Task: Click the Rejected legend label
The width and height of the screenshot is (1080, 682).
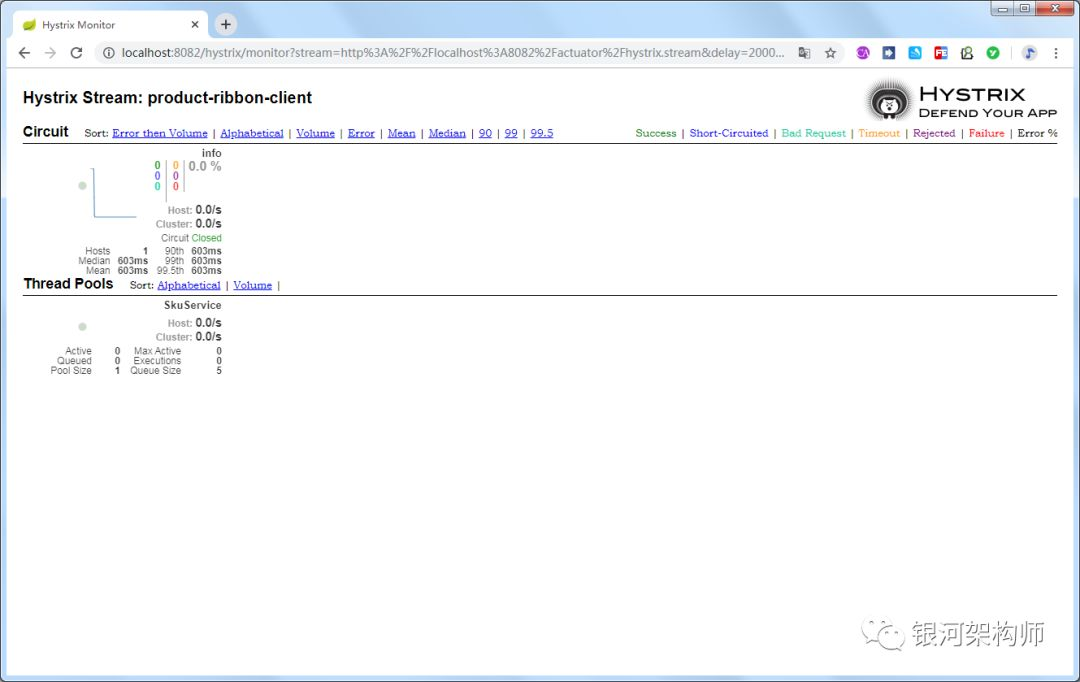Action: pyautogui.click(x=934, y=133)
